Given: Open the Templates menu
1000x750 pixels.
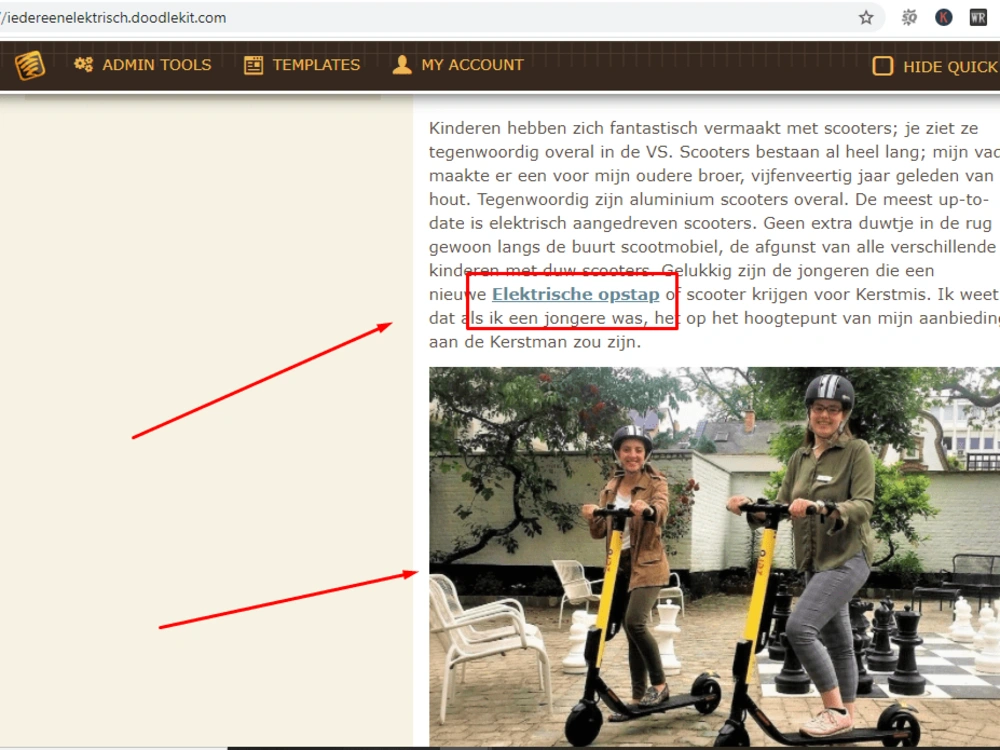Looking at the screenshot, I should 302,65.
